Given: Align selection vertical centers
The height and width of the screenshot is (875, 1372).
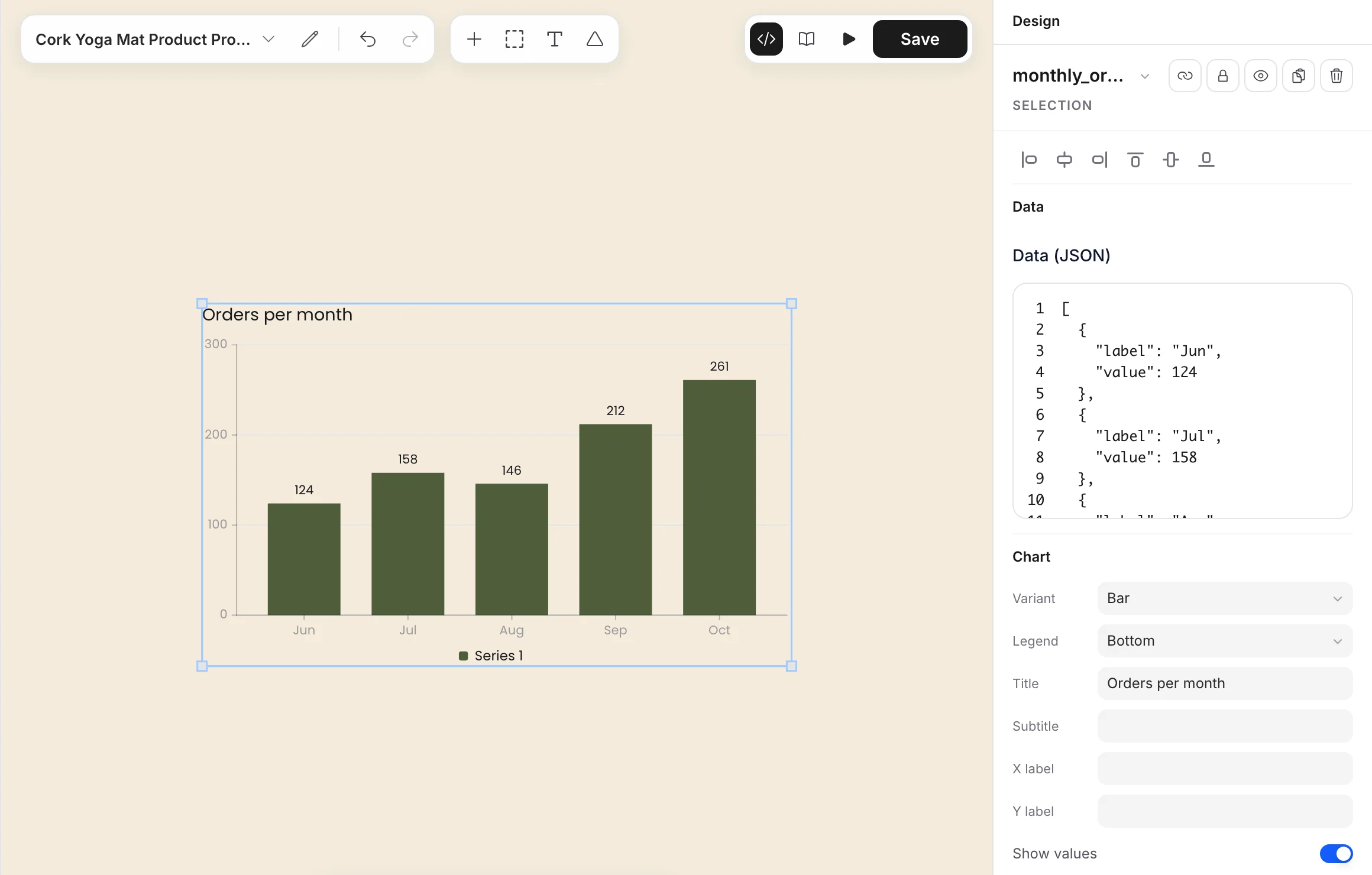Looking at the screenshot, I should click(x=1171, y=160).
